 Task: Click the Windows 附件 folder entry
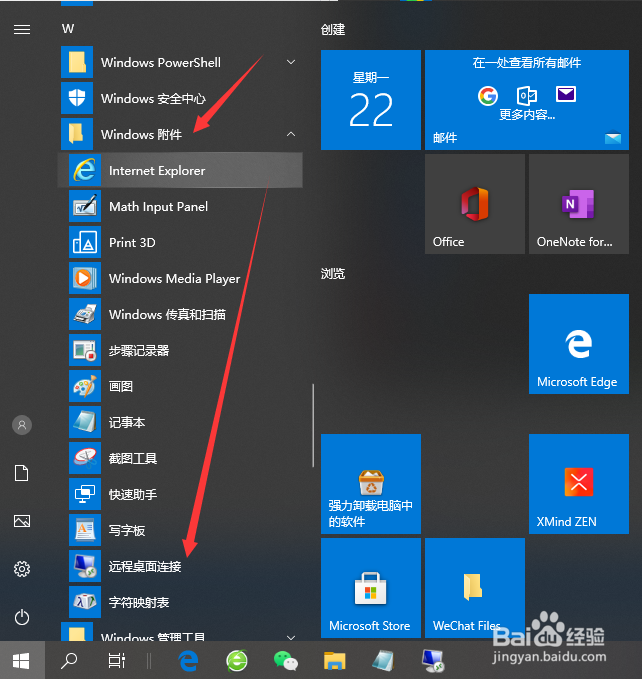[x=180, y=134]
